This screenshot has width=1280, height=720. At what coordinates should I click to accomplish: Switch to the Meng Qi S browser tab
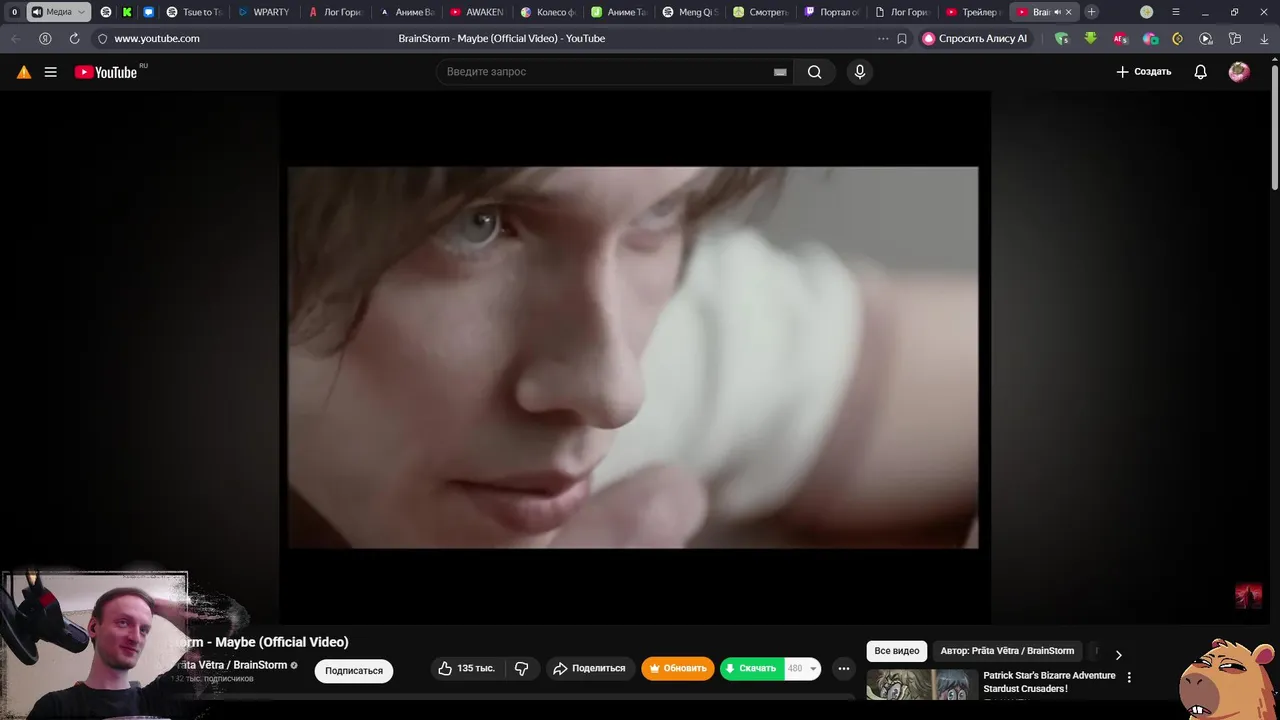pos(690,12)
